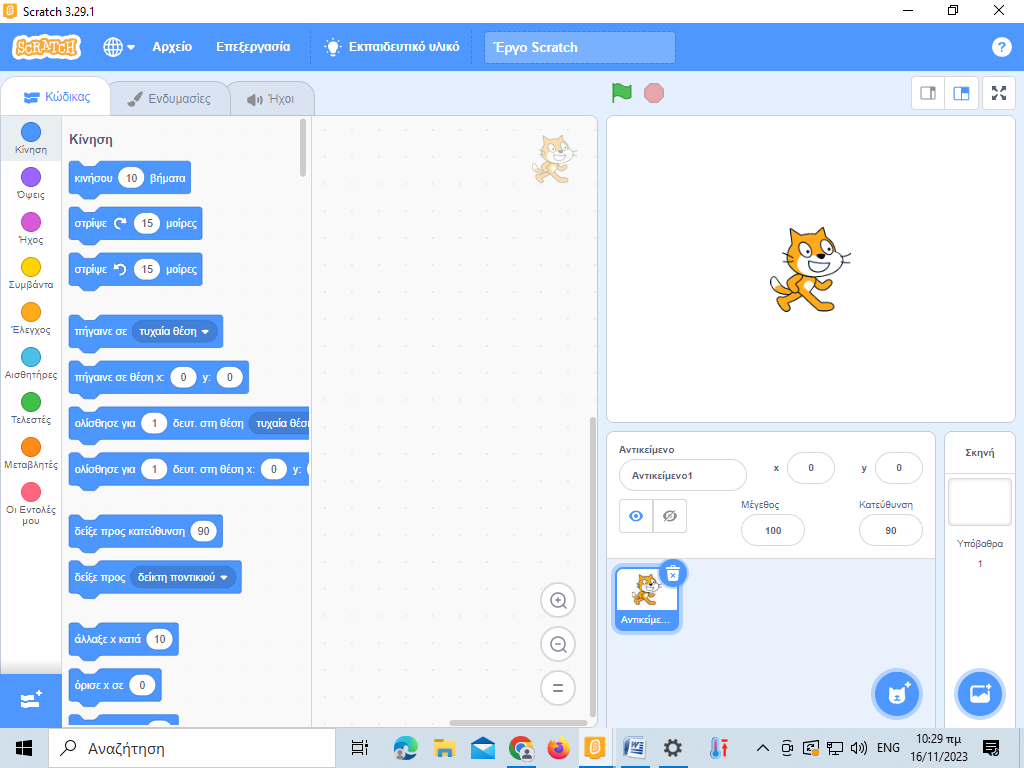Zoom in the code workspace
Viewport: 1024px width, 768px height.
[558, 600]
